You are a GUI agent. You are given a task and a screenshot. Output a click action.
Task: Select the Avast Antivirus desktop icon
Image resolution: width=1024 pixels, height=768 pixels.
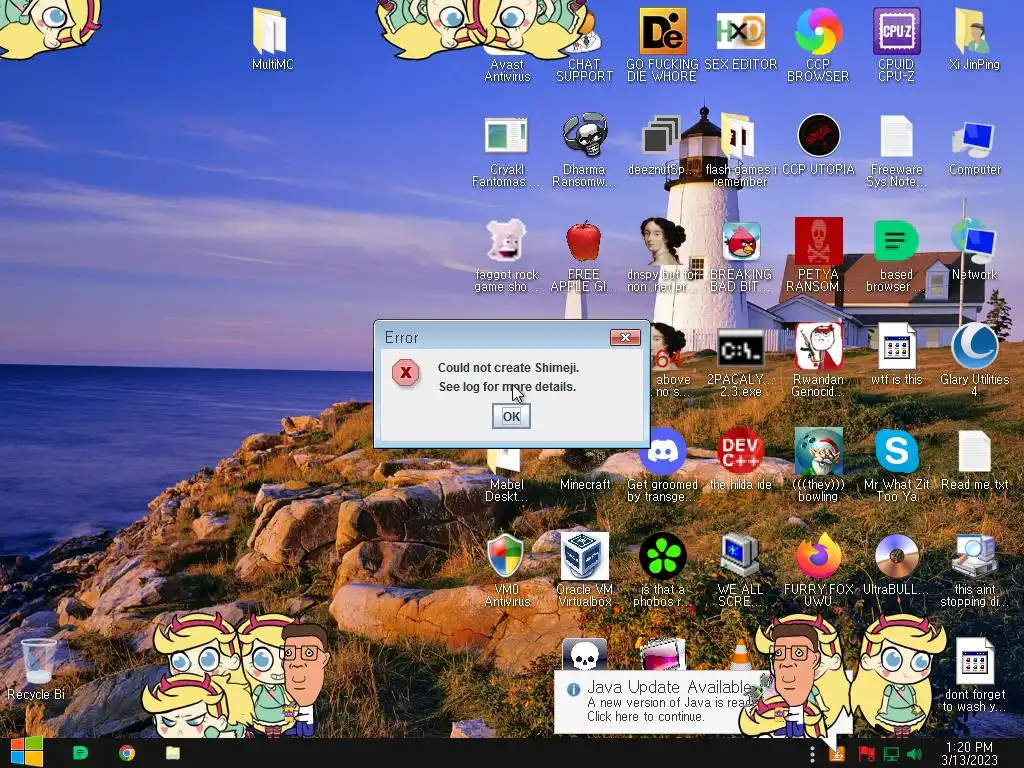(x=507, y=71)
